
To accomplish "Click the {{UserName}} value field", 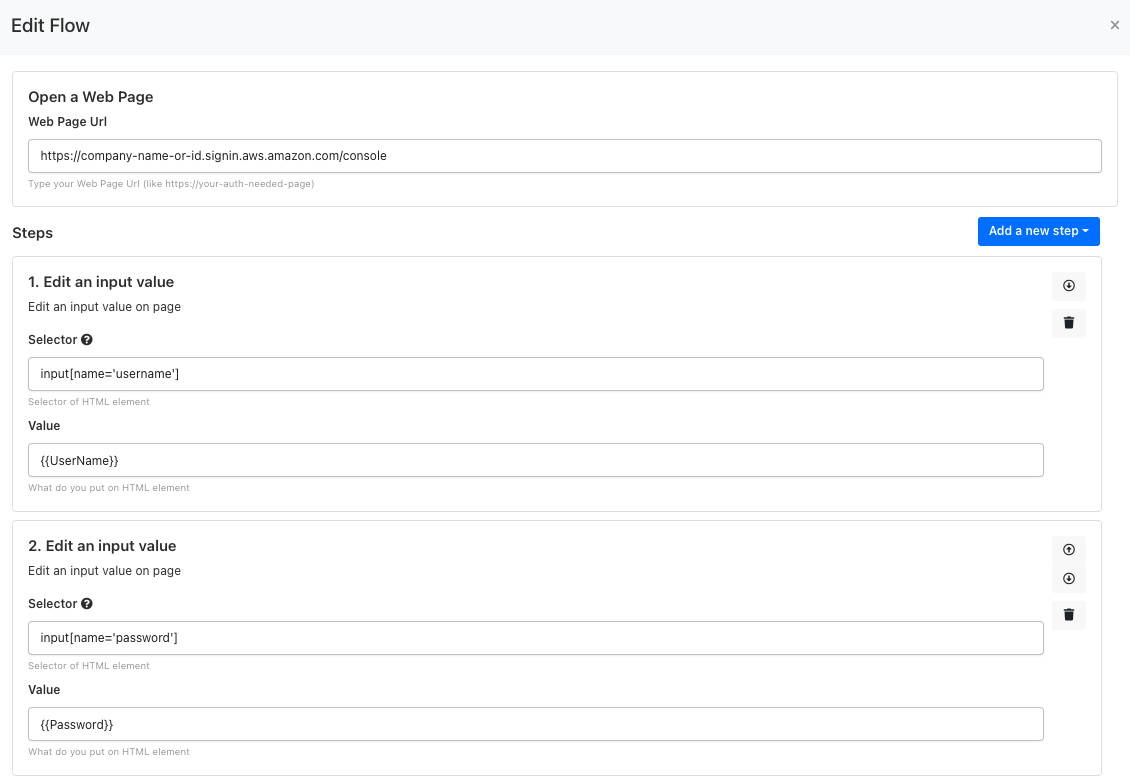I will click(535, 460).
